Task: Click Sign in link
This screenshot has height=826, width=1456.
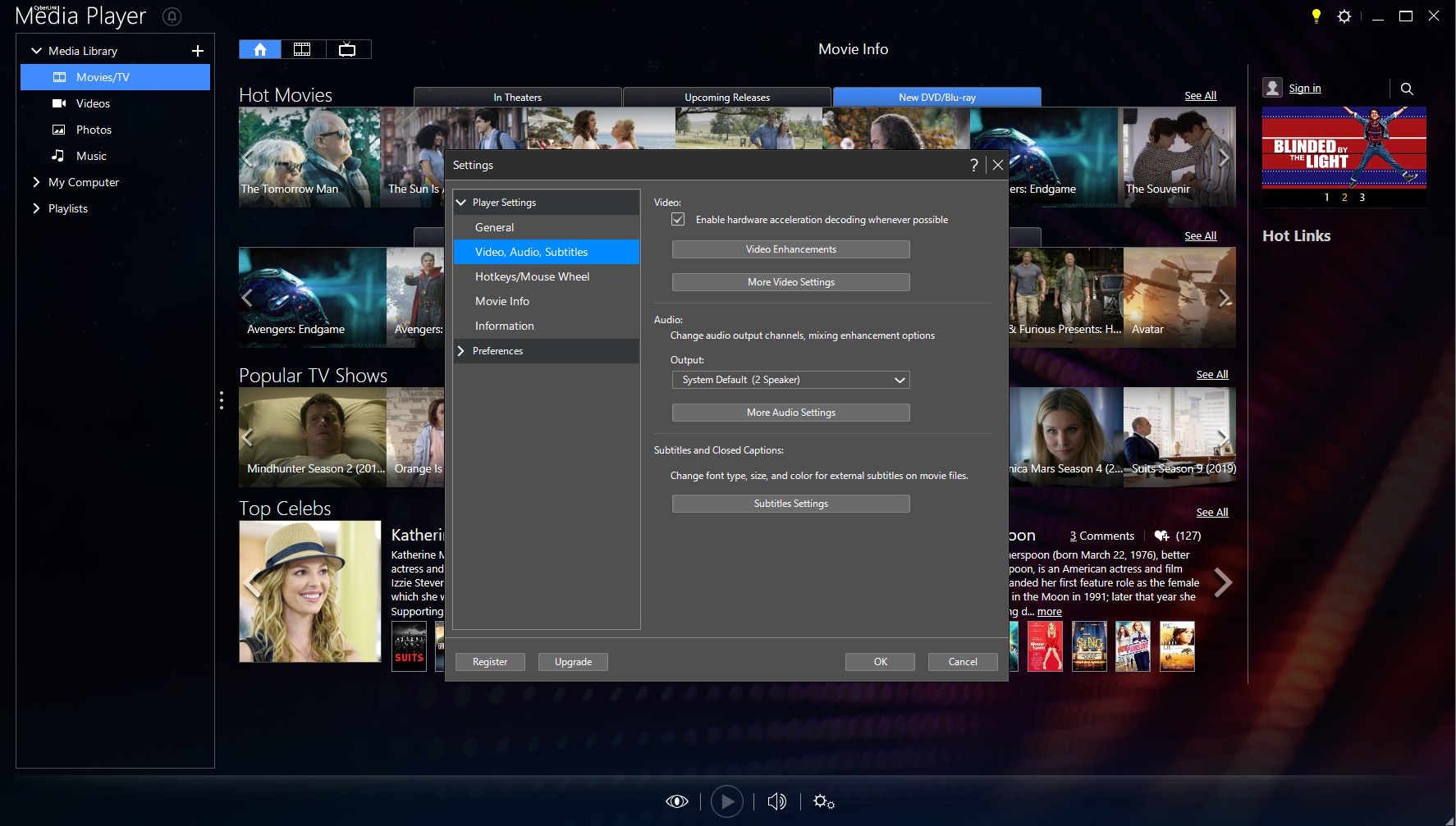Action: [x=1304, y=89]
